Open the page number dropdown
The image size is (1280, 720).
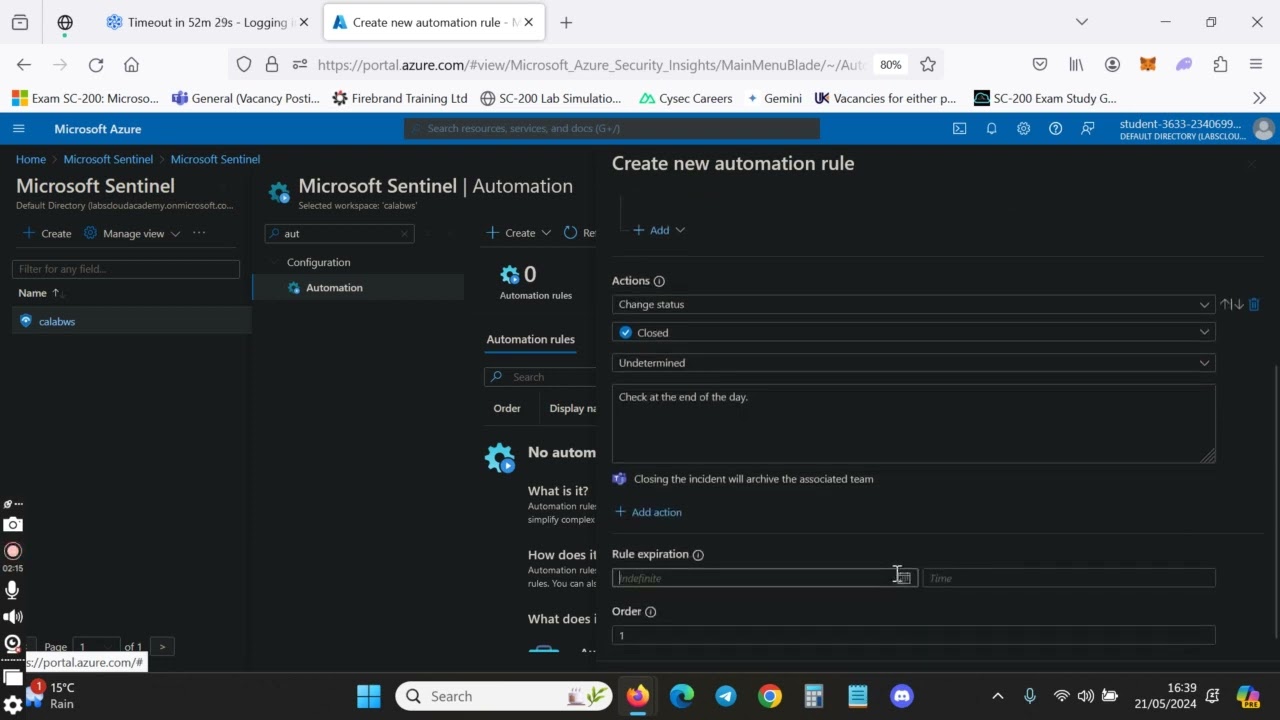click(x=96, y=647)
